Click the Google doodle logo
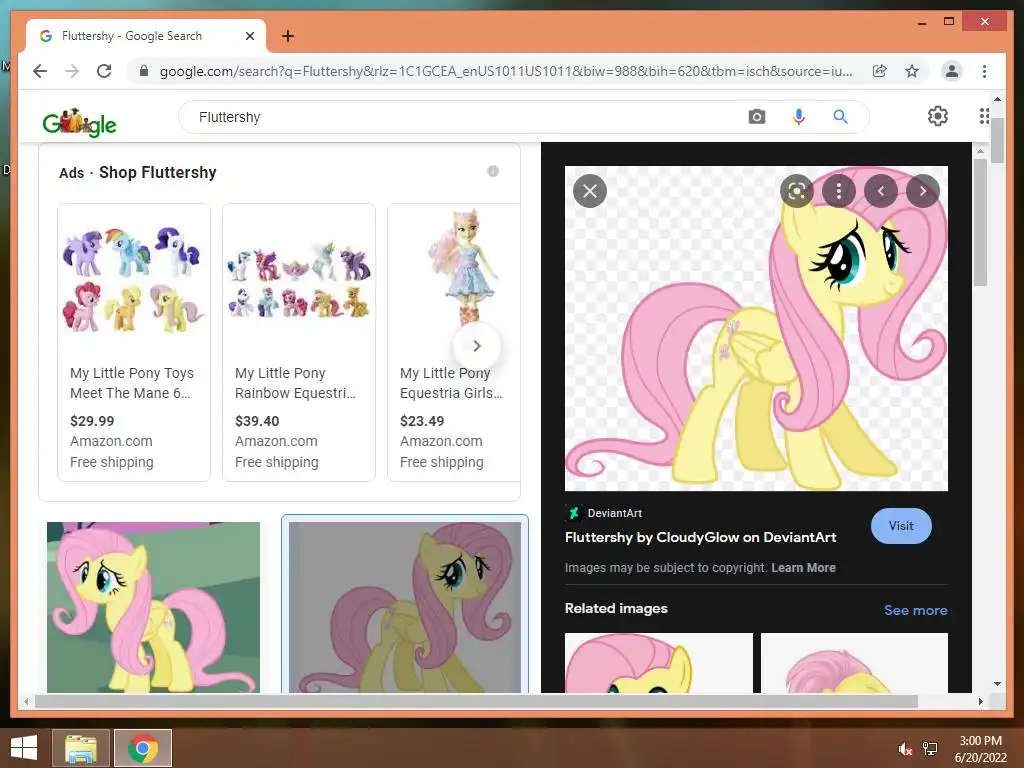Screen dimensions: 1024x768 (x=80, y=121)
